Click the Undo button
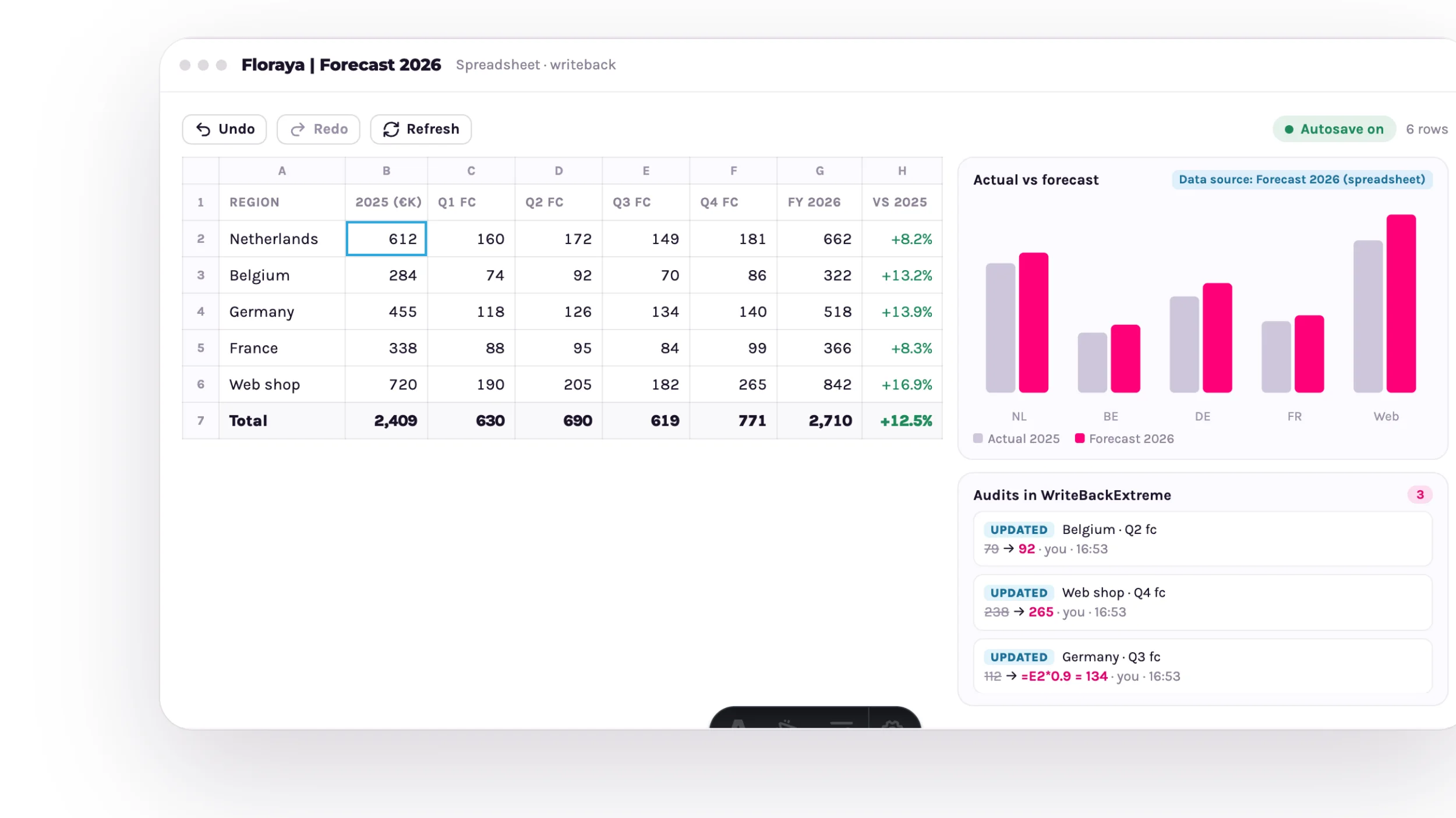 (224, 129)
